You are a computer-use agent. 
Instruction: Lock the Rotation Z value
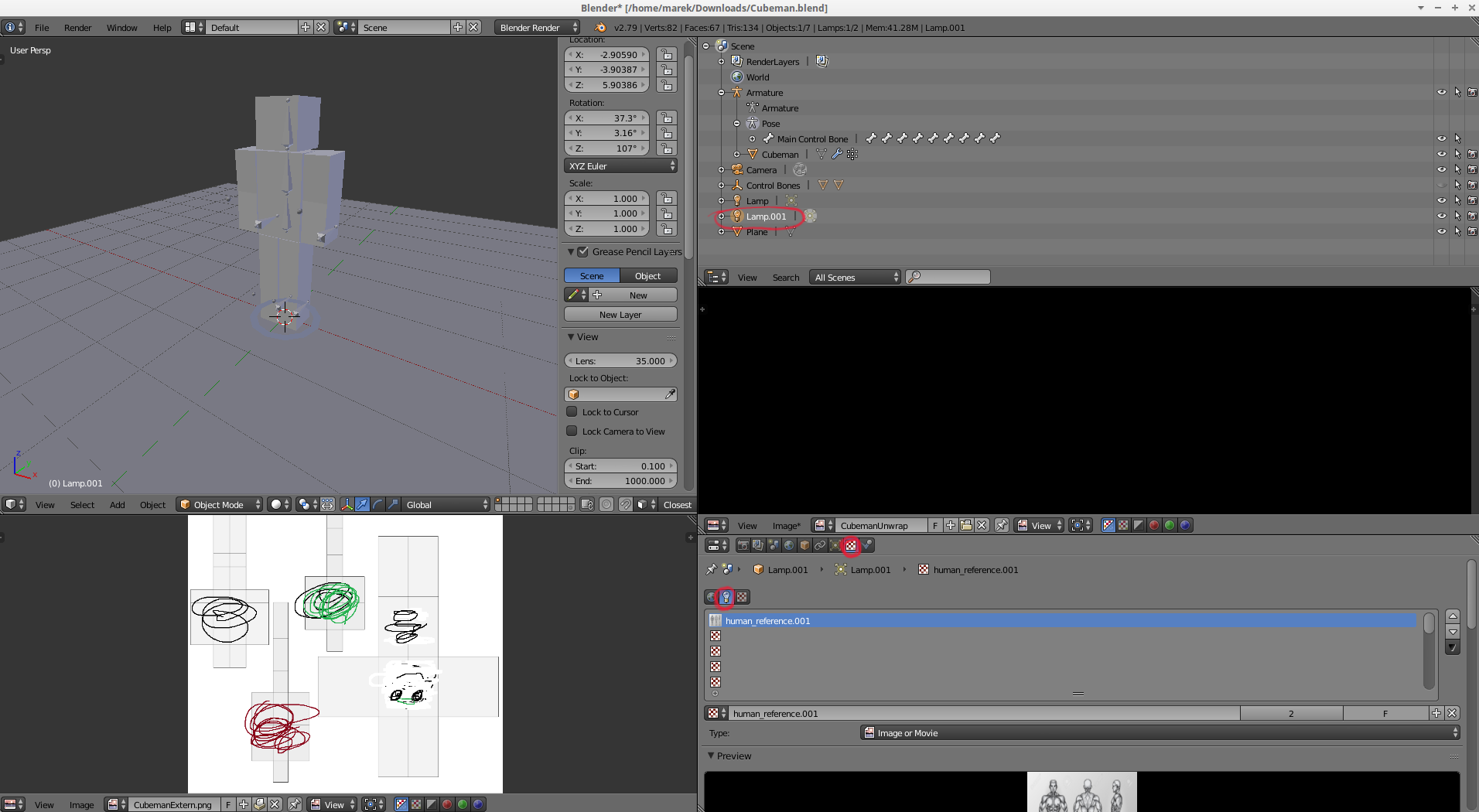(667, 148)
